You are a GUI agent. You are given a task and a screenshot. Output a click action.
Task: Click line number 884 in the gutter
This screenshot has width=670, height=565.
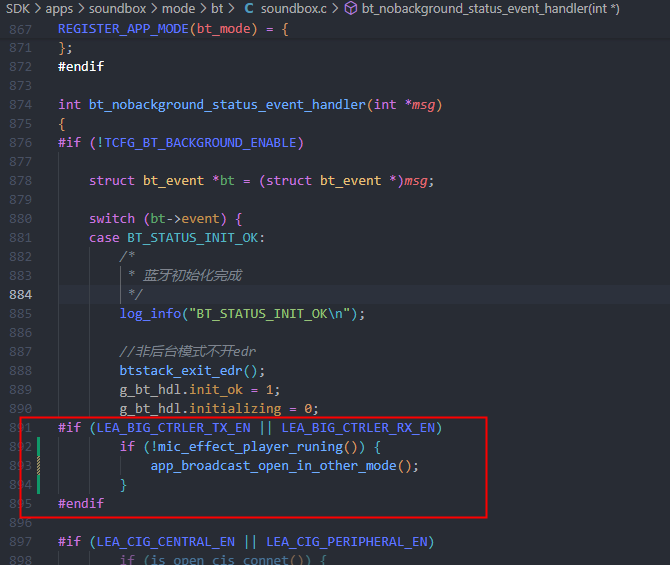pos(21,294)
